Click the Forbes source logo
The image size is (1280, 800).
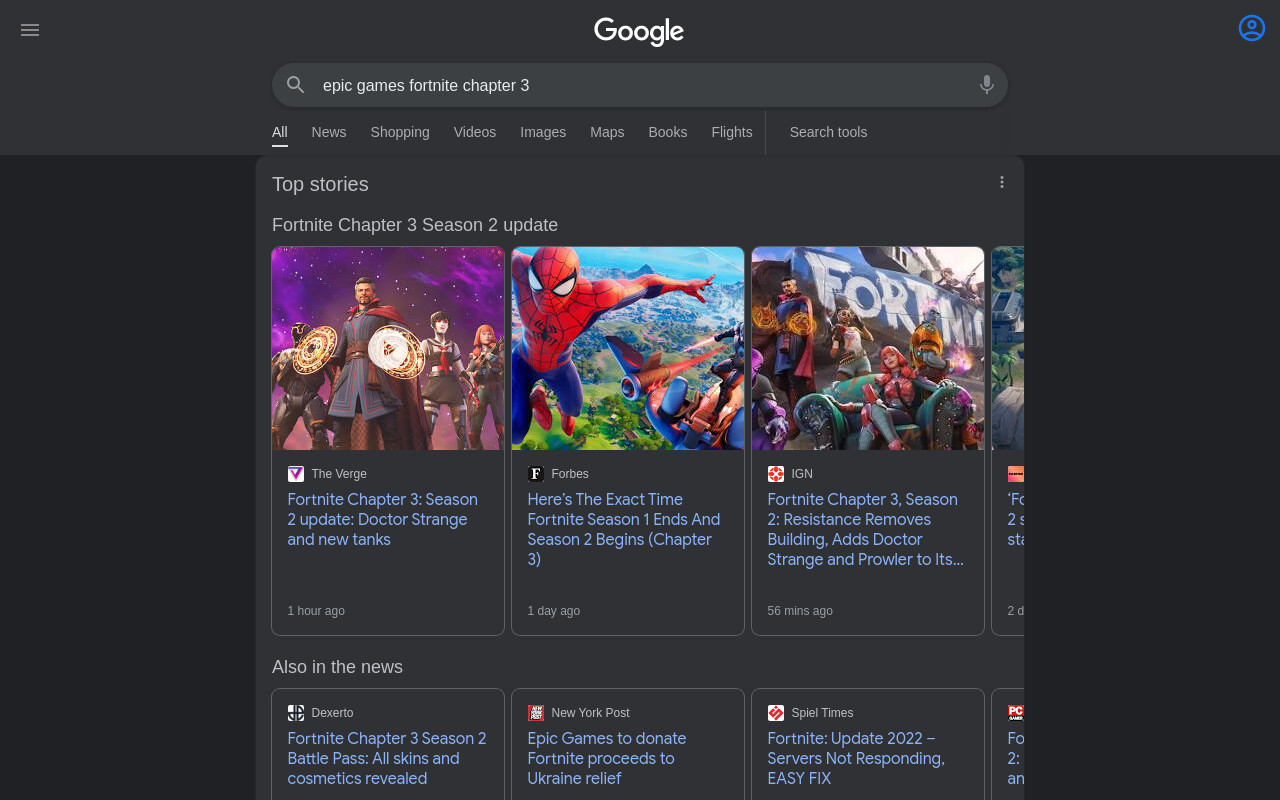click(x=536, y=474)
